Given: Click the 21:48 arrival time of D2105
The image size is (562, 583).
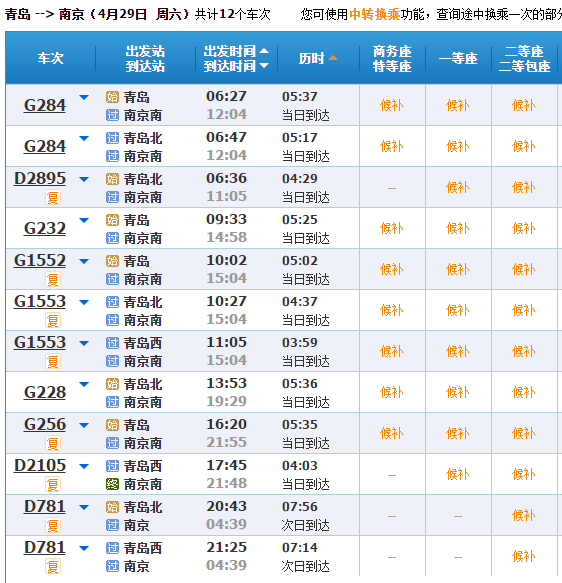Looking at the screenshot, I should pyautogui.click(x=226, y=483).
